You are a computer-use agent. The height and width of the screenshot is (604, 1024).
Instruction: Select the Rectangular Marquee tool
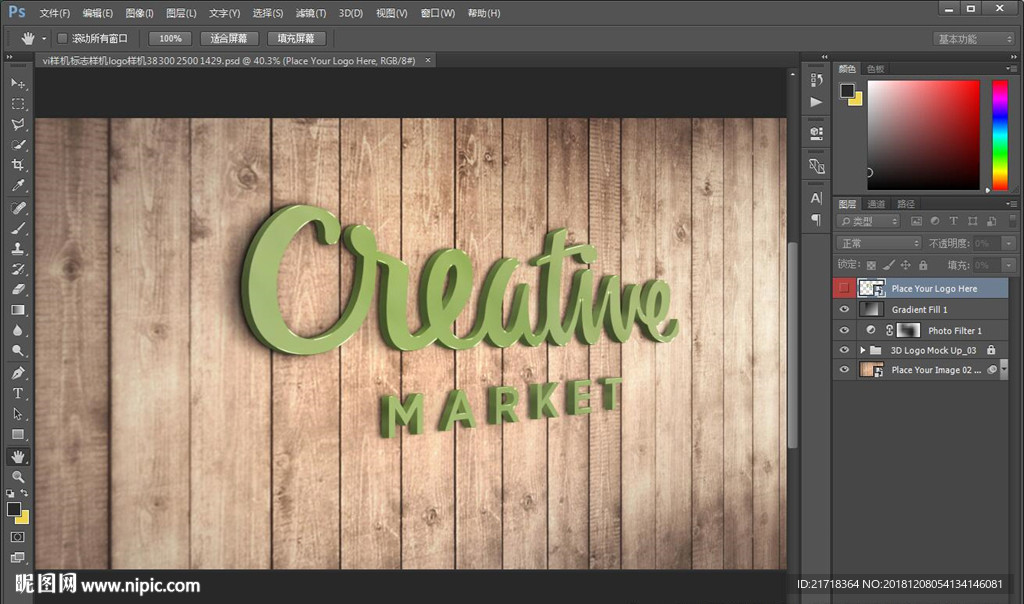[x=18, y=104]
